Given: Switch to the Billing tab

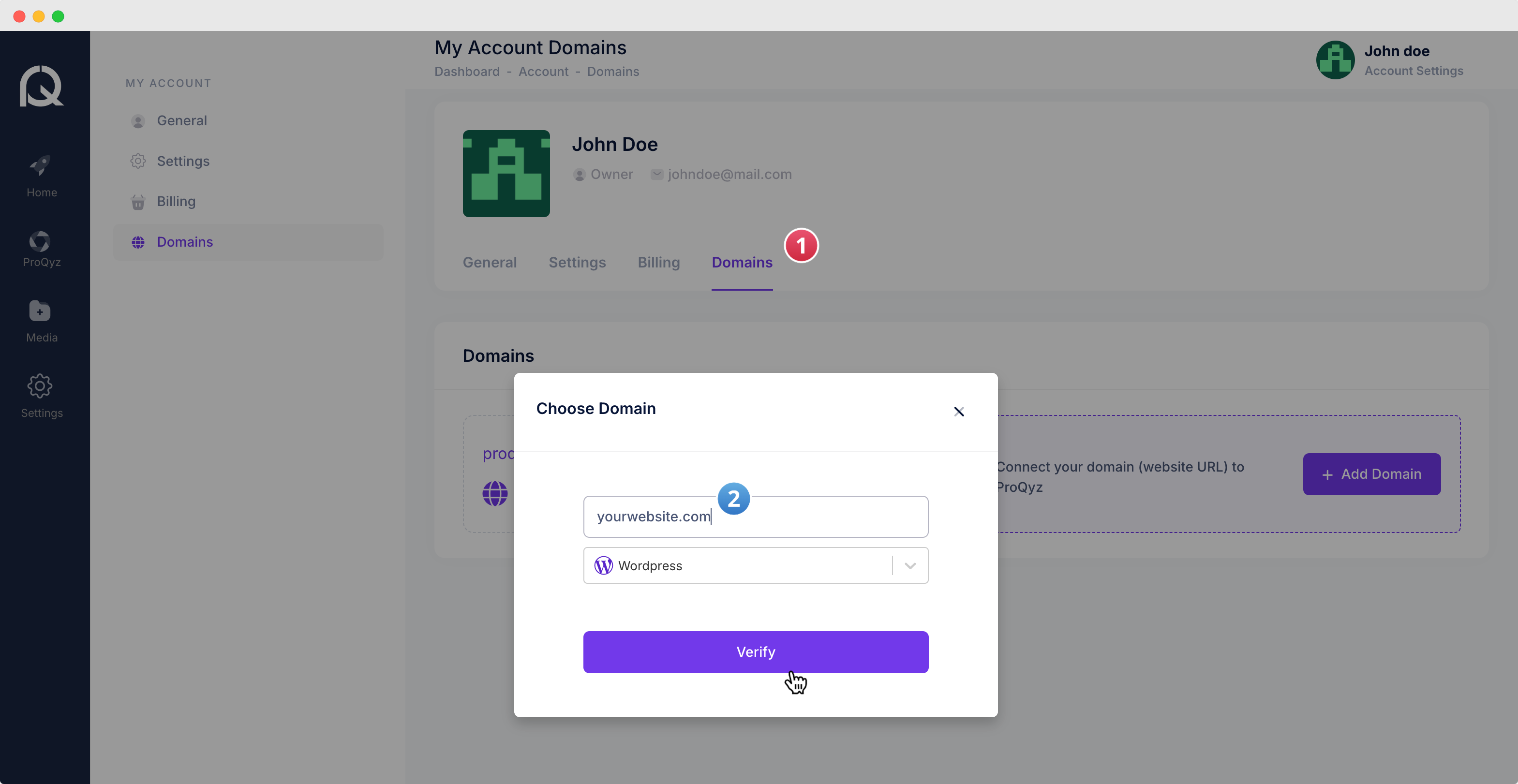Looking at the screenshot, I should [658, 262].
